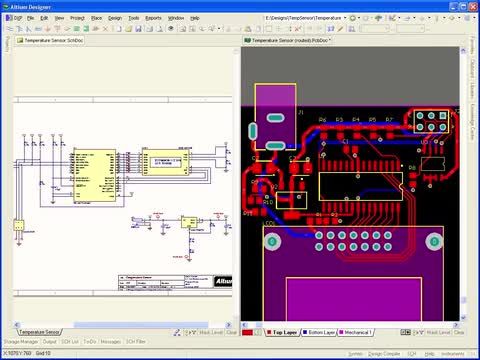Click Design Compiler in status bar
The image size is (480, 360).
click(384, 354)
